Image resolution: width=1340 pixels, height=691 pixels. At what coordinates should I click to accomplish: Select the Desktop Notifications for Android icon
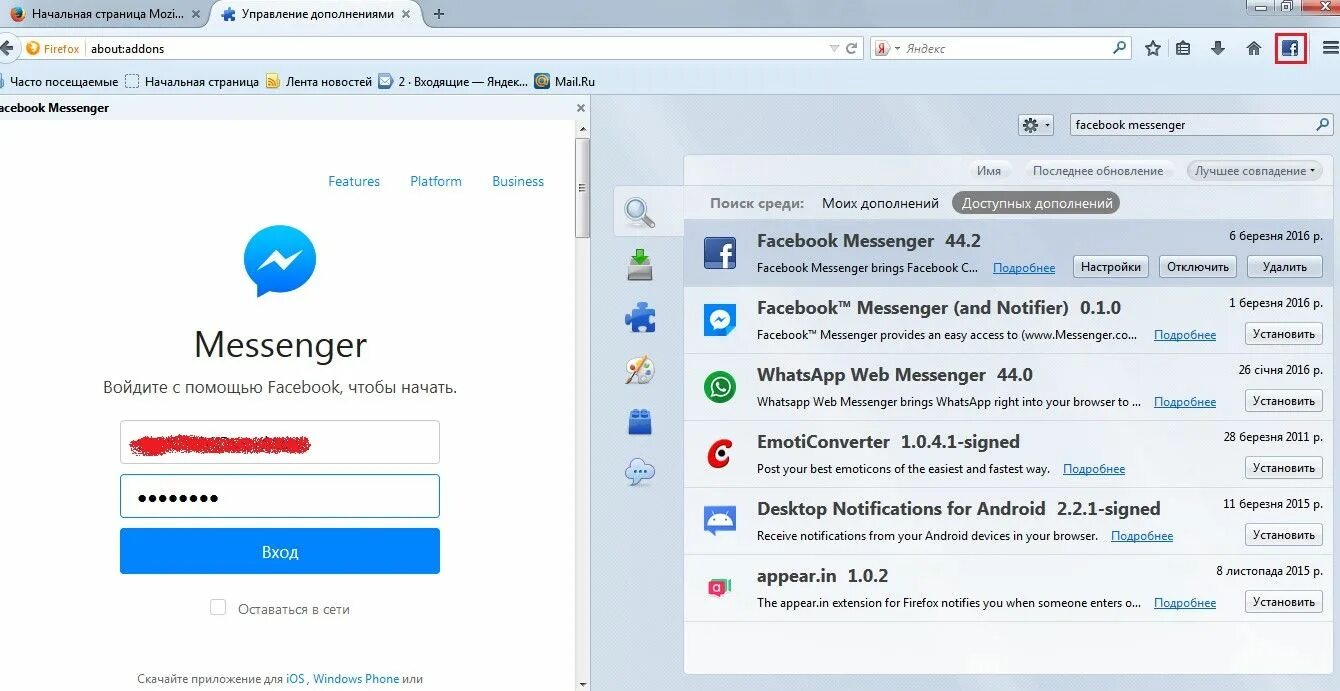pyautogui.click(x=720, y=521)
